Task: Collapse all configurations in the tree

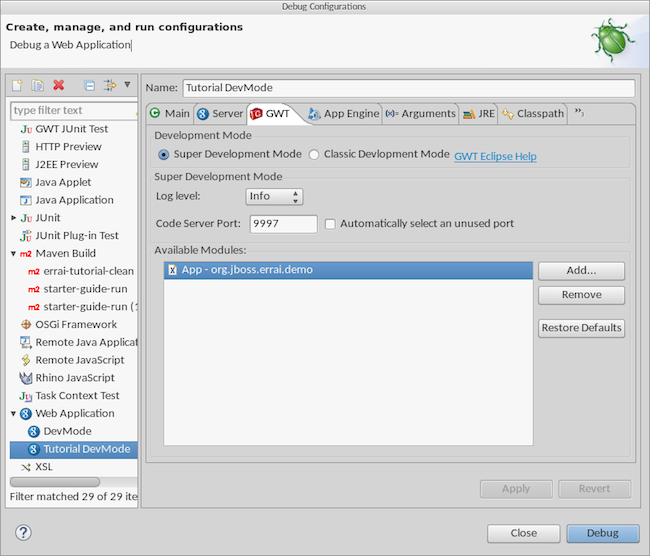Action: 89,85
